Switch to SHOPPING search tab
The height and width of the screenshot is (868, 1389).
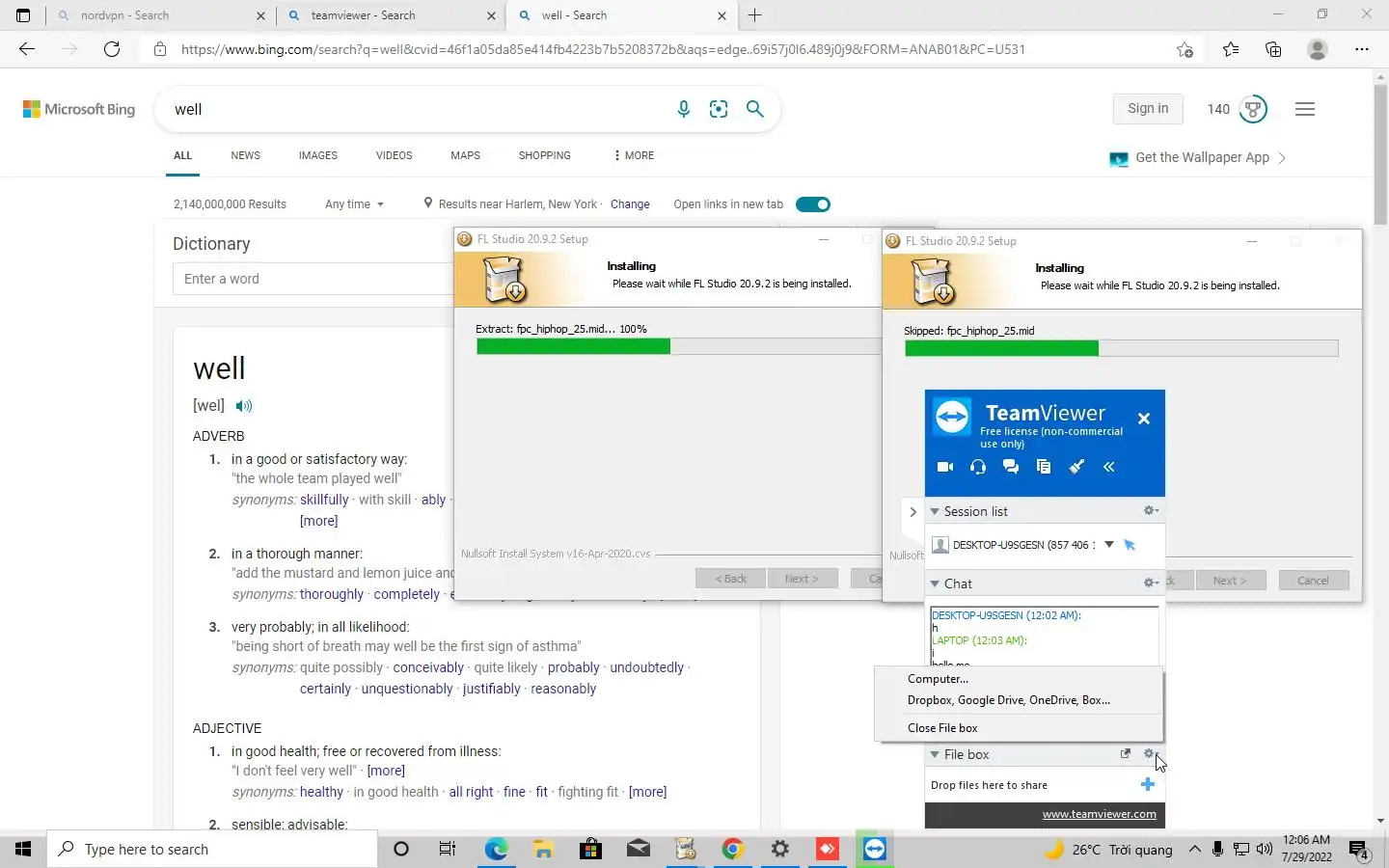pos(544,155)
